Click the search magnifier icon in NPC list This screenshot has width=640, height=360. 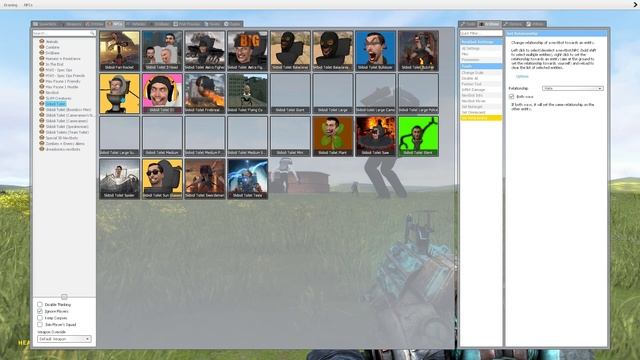92,33
